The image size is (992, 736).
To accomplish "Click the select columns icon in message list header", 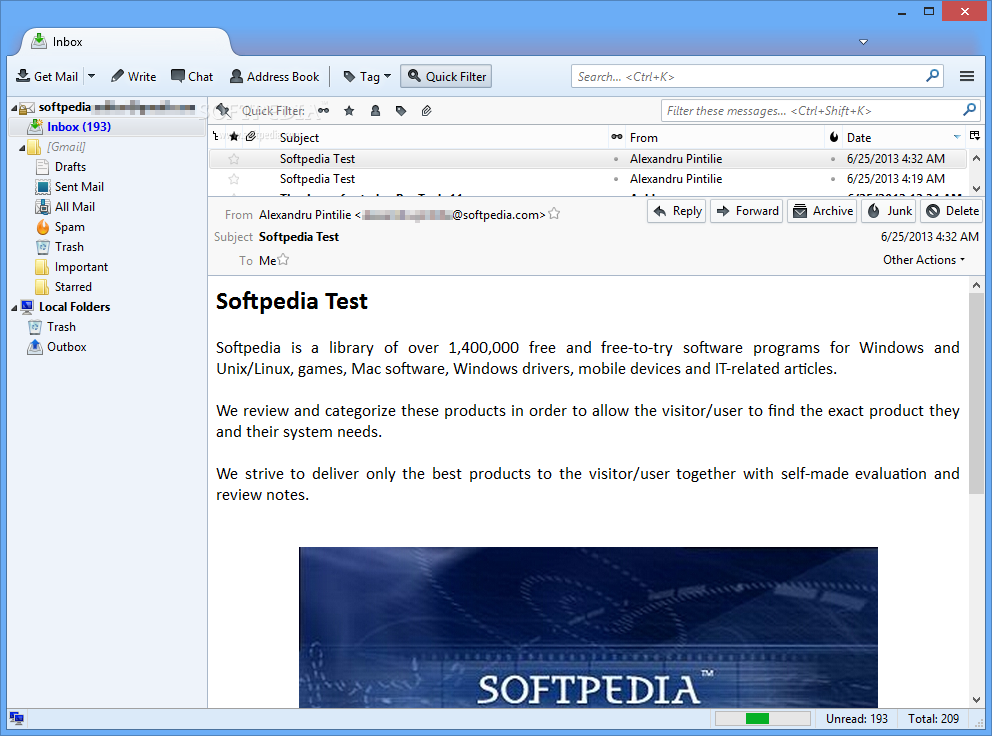I will tap(974, 136).
